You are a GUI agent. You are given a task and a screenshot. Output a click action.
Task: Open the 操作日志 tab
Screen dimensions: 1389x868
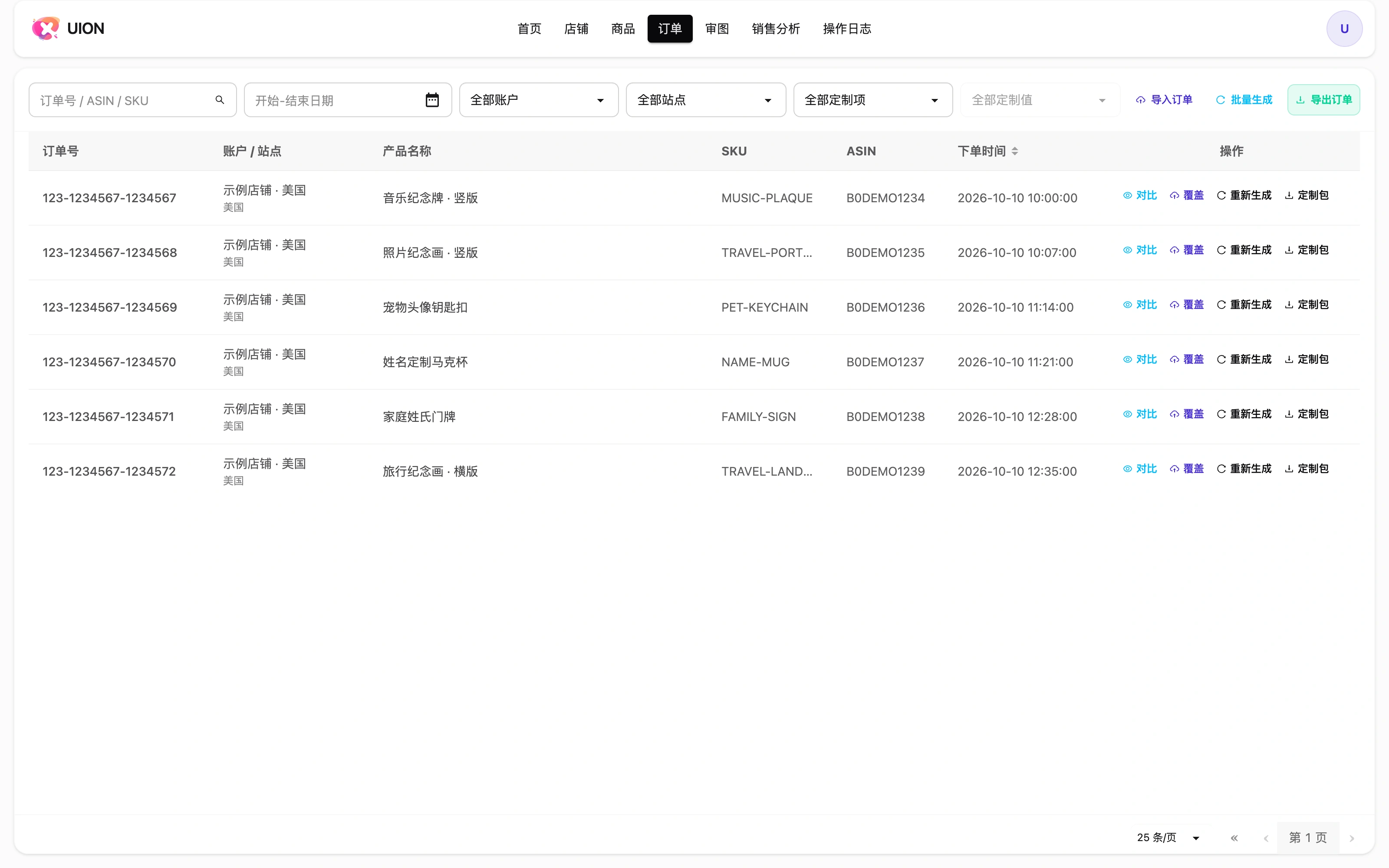(x=846, y=29)
